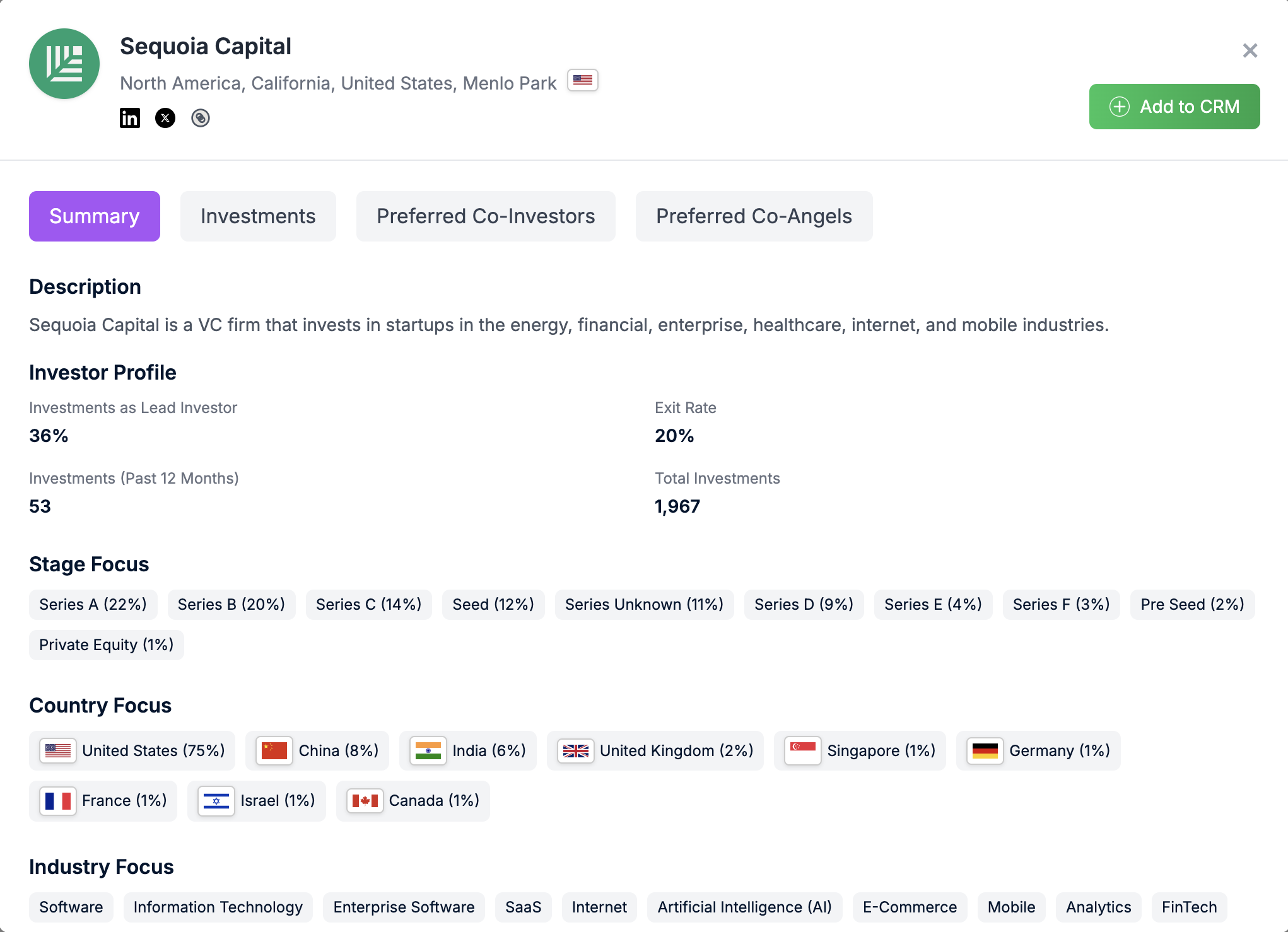Add Sequoia Capital to CRM

pos(1174,107)
